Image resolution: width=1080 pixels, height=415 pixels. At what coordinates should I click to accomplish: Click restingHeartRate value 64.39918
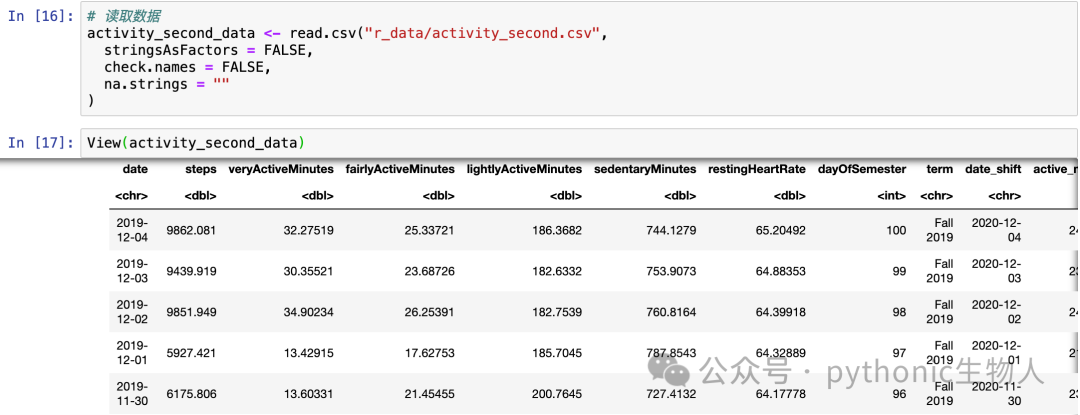click(780, 312)
